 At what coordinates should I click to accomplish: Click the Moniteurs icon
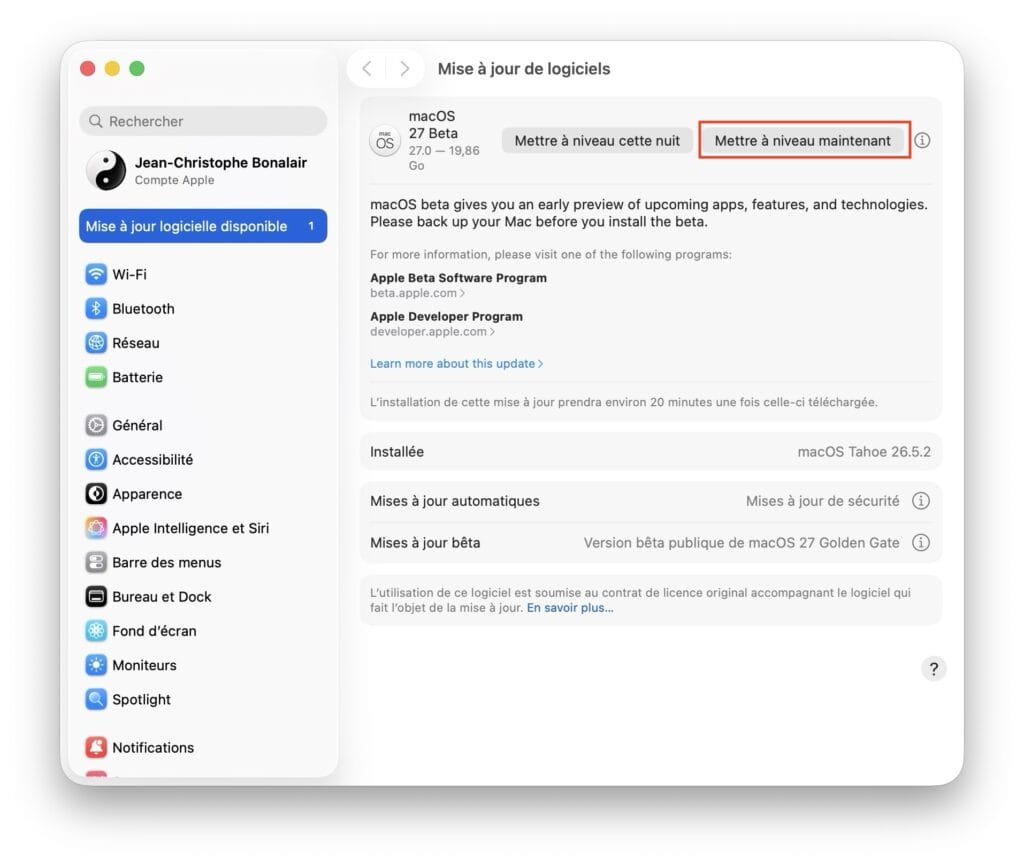coord(96,665)
